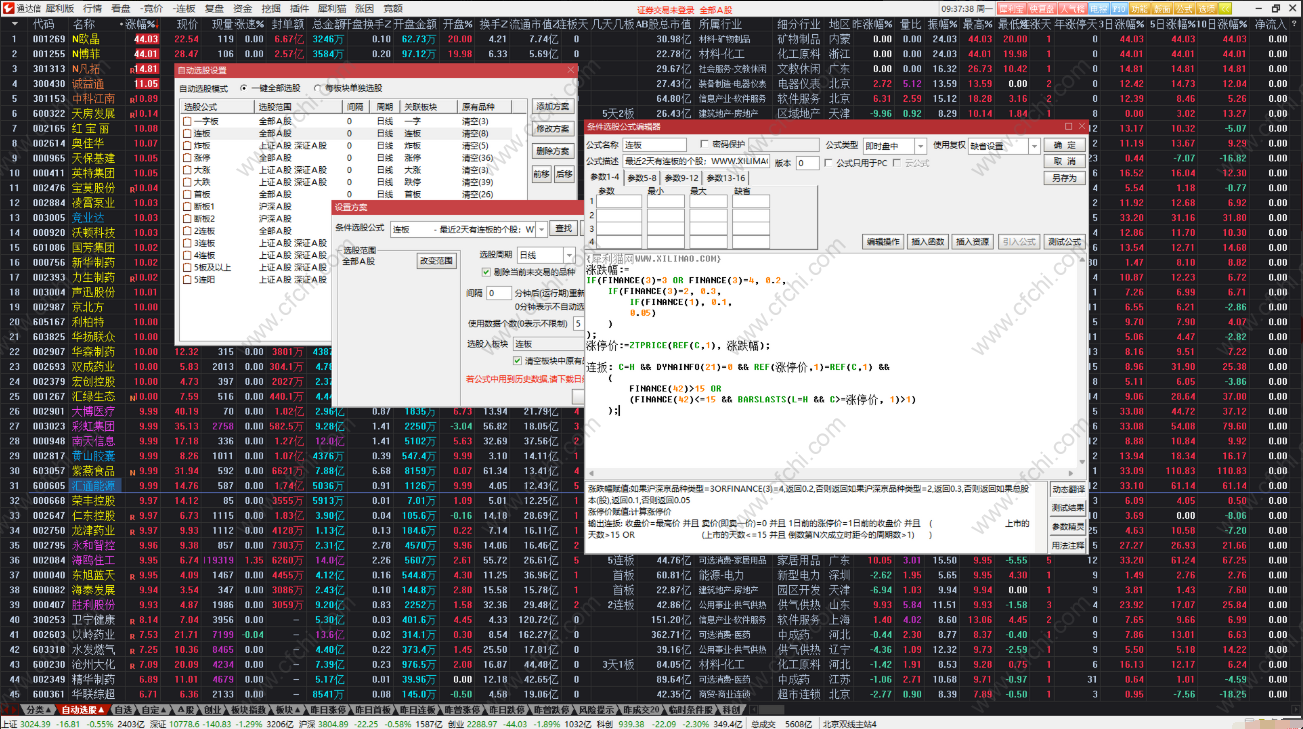Open the 插件 menu
Image resolution: width=1303 pixels, height=729 pixels.
coord(299,7)
